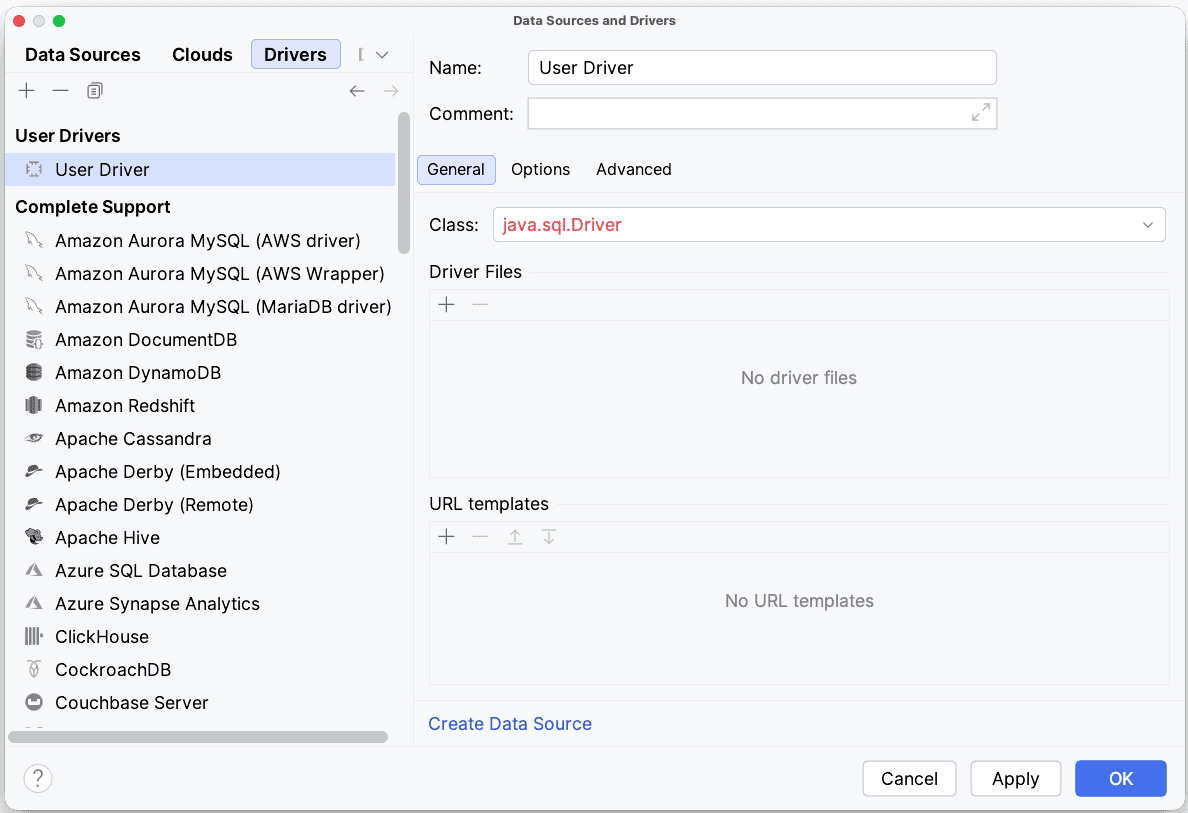The width and height of the screenshot is (1188, 813).
Task: Select Apache Cassandra in driver list
Action: coord(133,439)
